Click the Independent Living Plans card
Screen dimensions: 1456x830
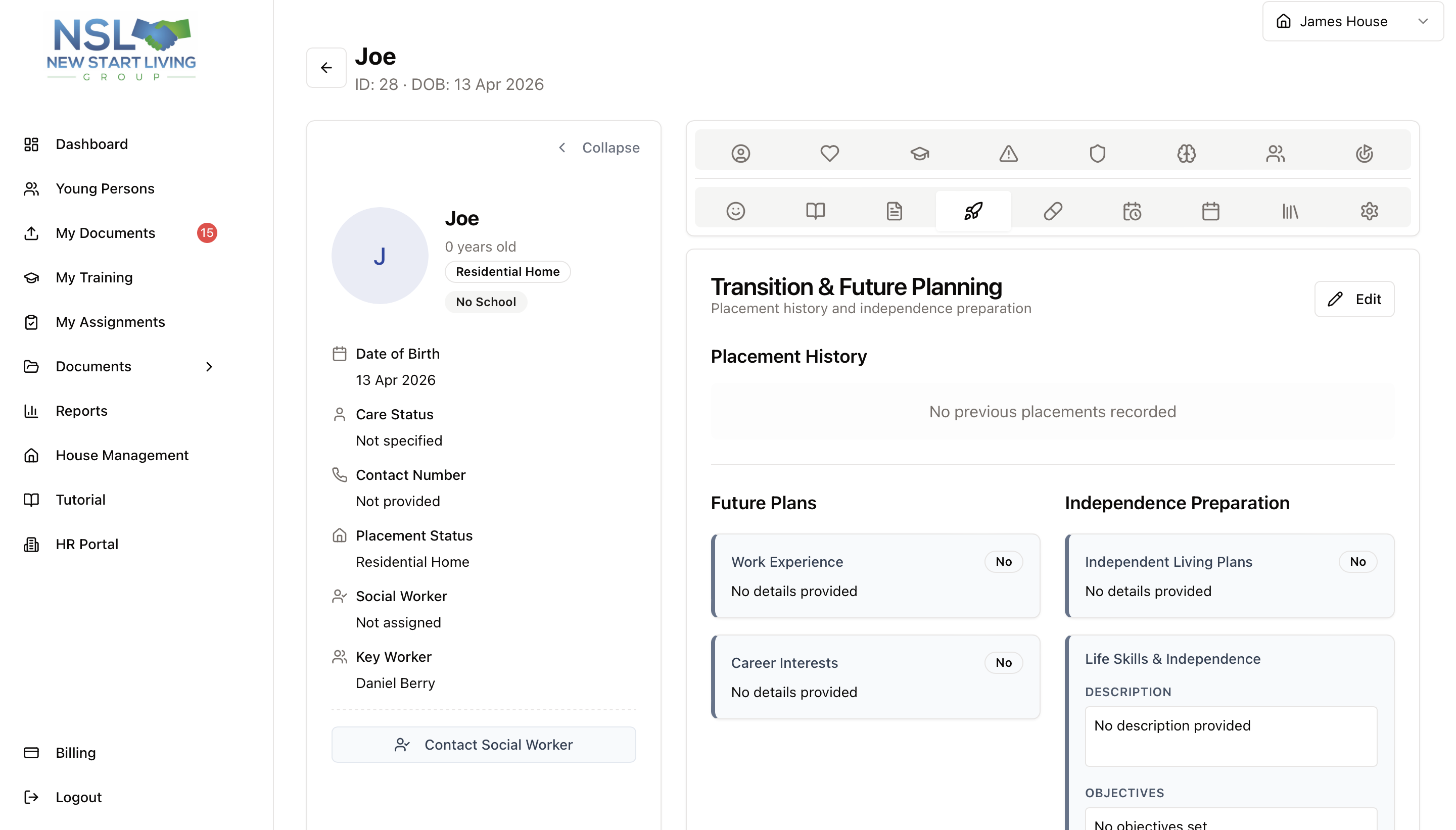click(1230, 576)
